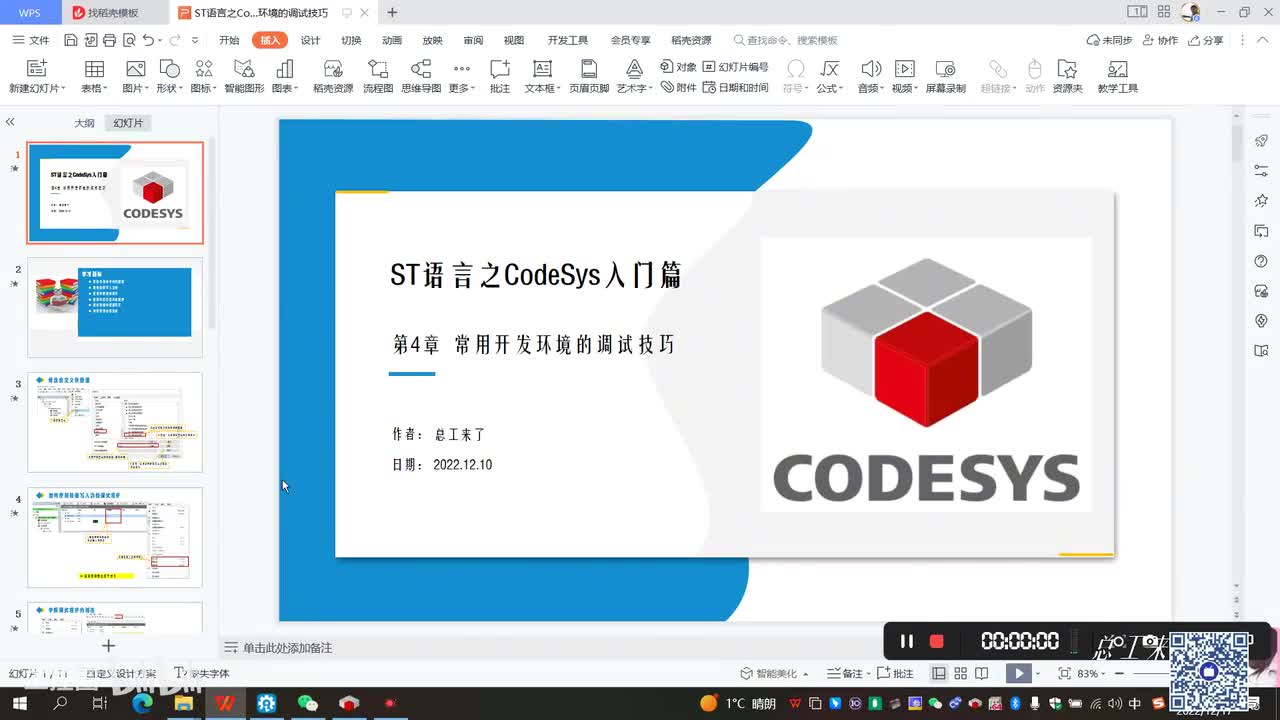Screen dimensions: 1280x720
Task: Expand the 新建幻灯片 dropdown arrow
Action: [63, 89]
